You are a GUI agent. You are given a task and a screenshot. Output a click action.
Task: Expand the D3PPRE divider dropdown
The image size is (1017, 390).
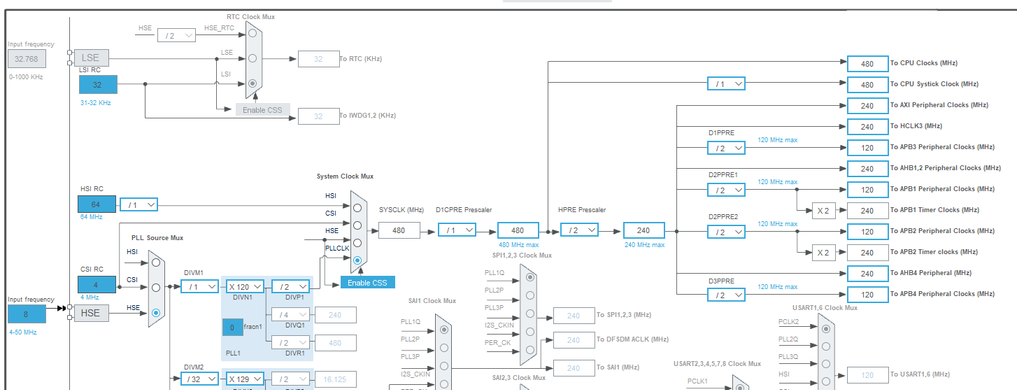click(x=726, y=295)
